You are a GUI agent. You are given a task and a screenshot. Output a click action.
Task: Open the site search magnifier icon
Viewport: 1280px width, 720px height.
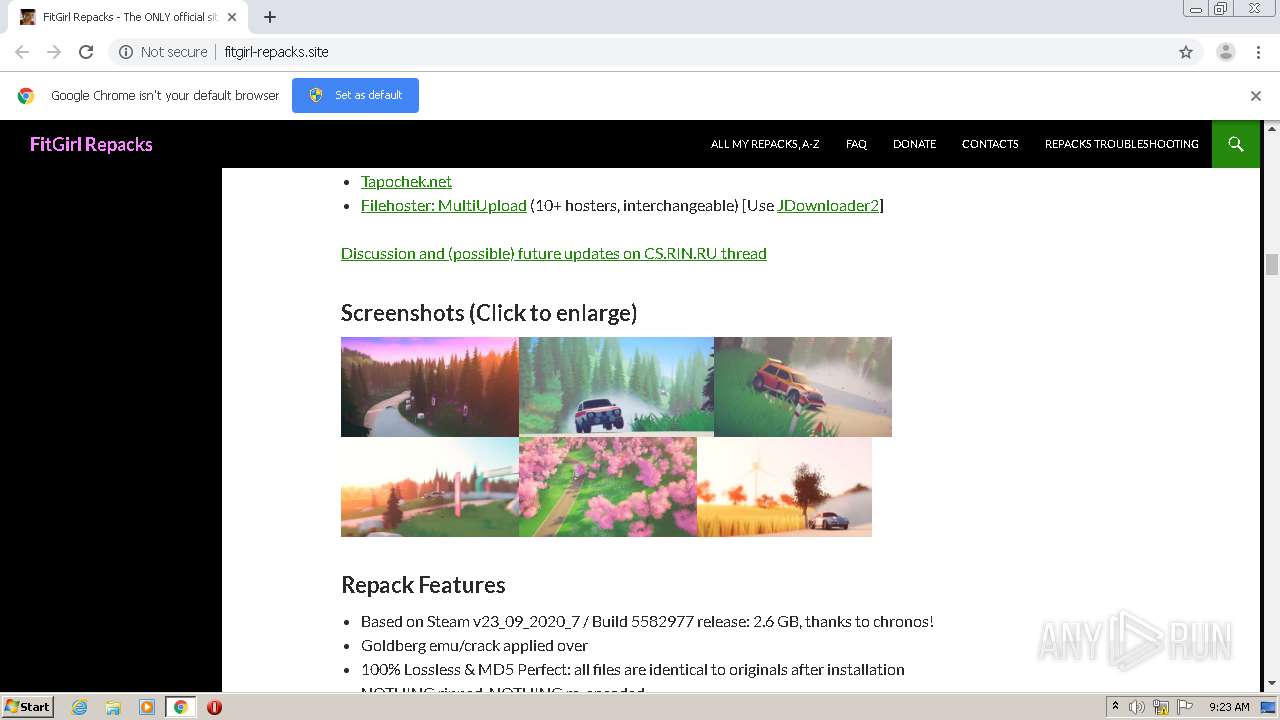click(1236, 144)
